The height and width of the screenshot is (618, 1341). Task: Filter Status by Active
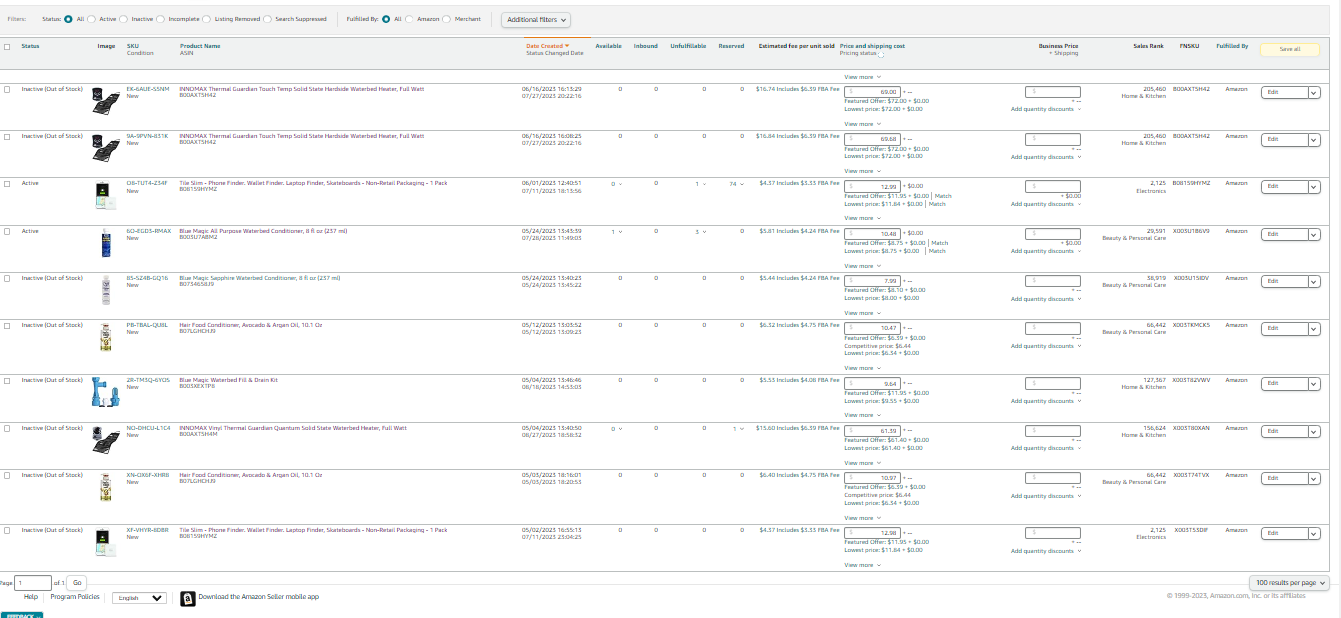[93, 19]
